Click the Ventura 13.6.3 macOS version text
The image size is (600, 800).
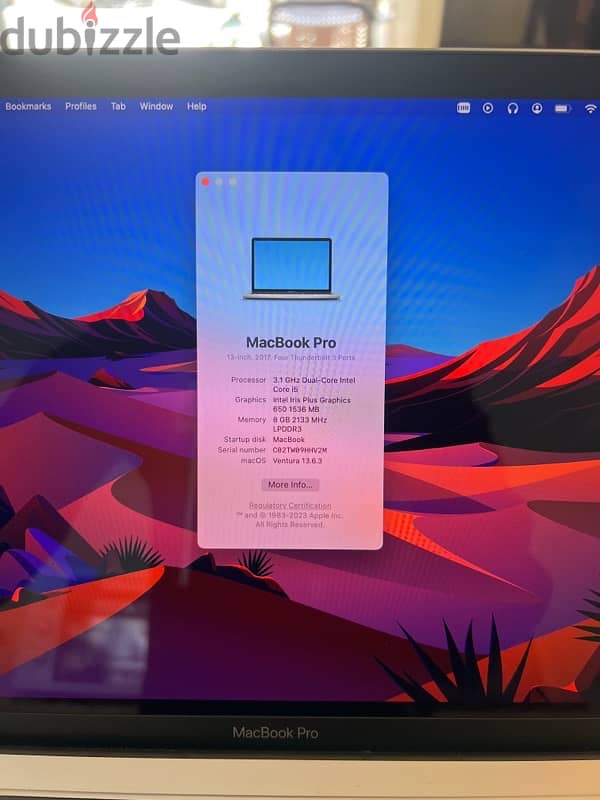coord(297,461)
